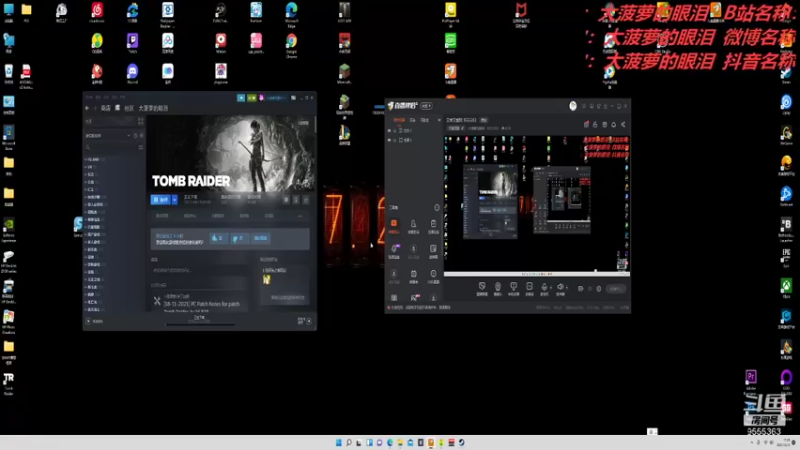The height and width of the screenshot is (450, 800).
Task: Open the speaker dropdown arrow in live app
Action: pos(566,288)
